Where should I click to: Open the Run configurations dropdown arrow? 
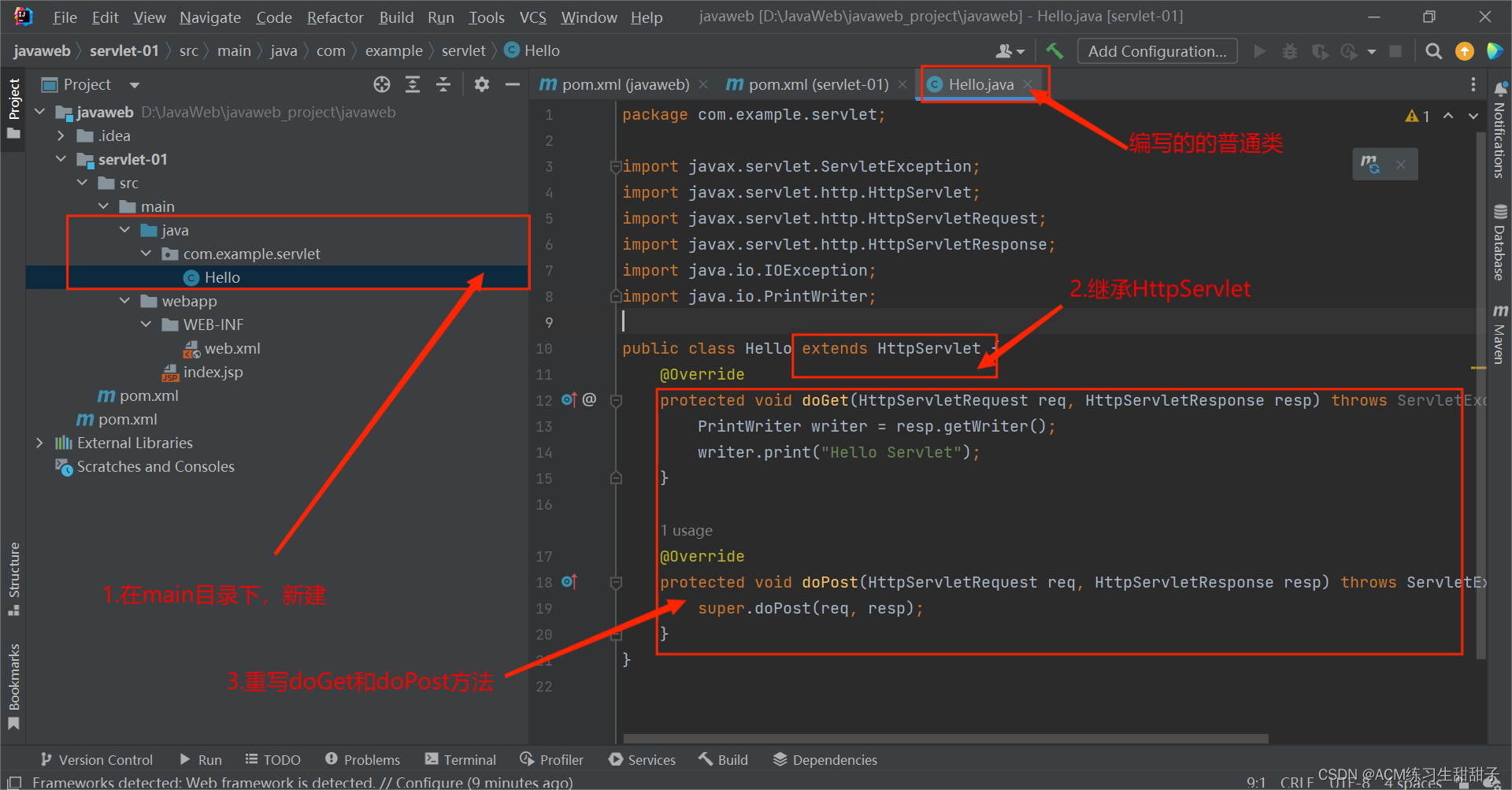(1372, 51)
